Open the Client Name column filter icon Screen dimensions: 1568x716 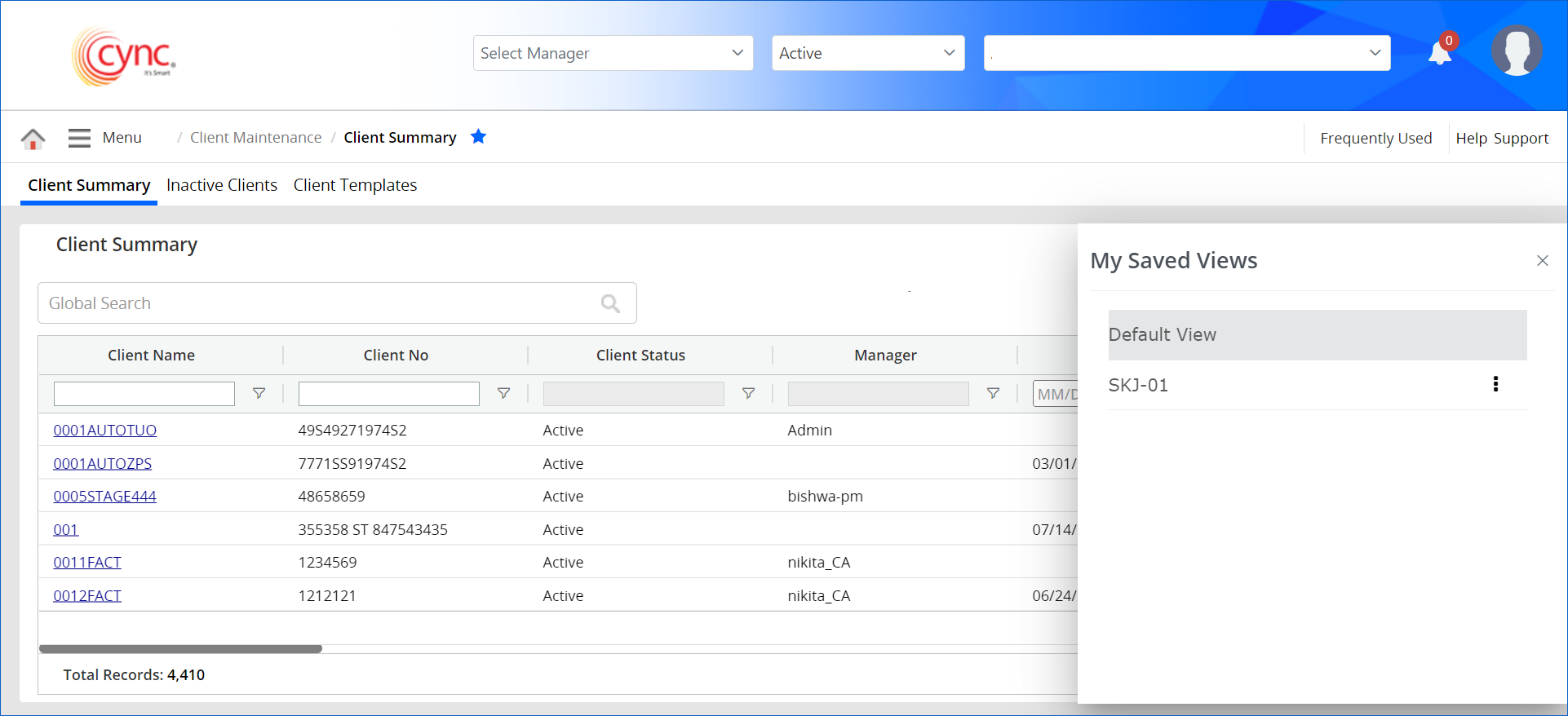(x=259, y=394)
